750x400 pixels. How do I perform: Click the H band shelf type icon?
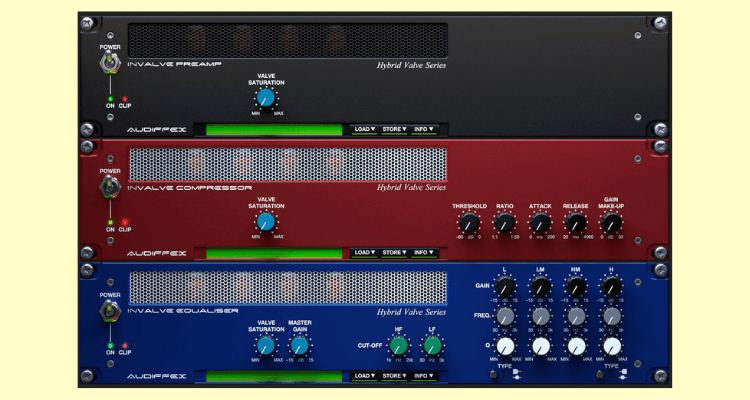(623, 372)
